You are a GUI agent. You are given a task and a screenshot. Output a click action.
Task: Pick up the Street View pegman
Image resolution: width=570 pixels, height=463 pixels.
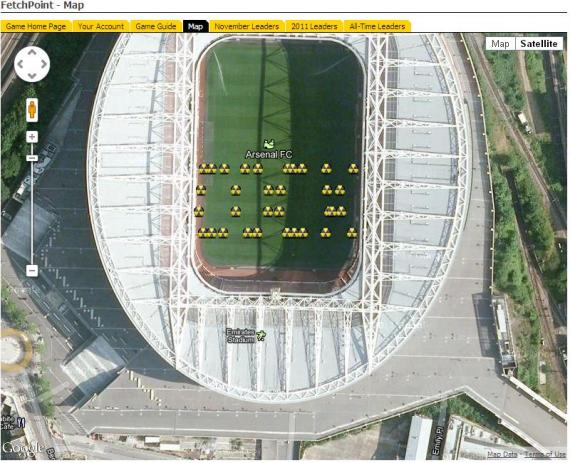(32, 110)
